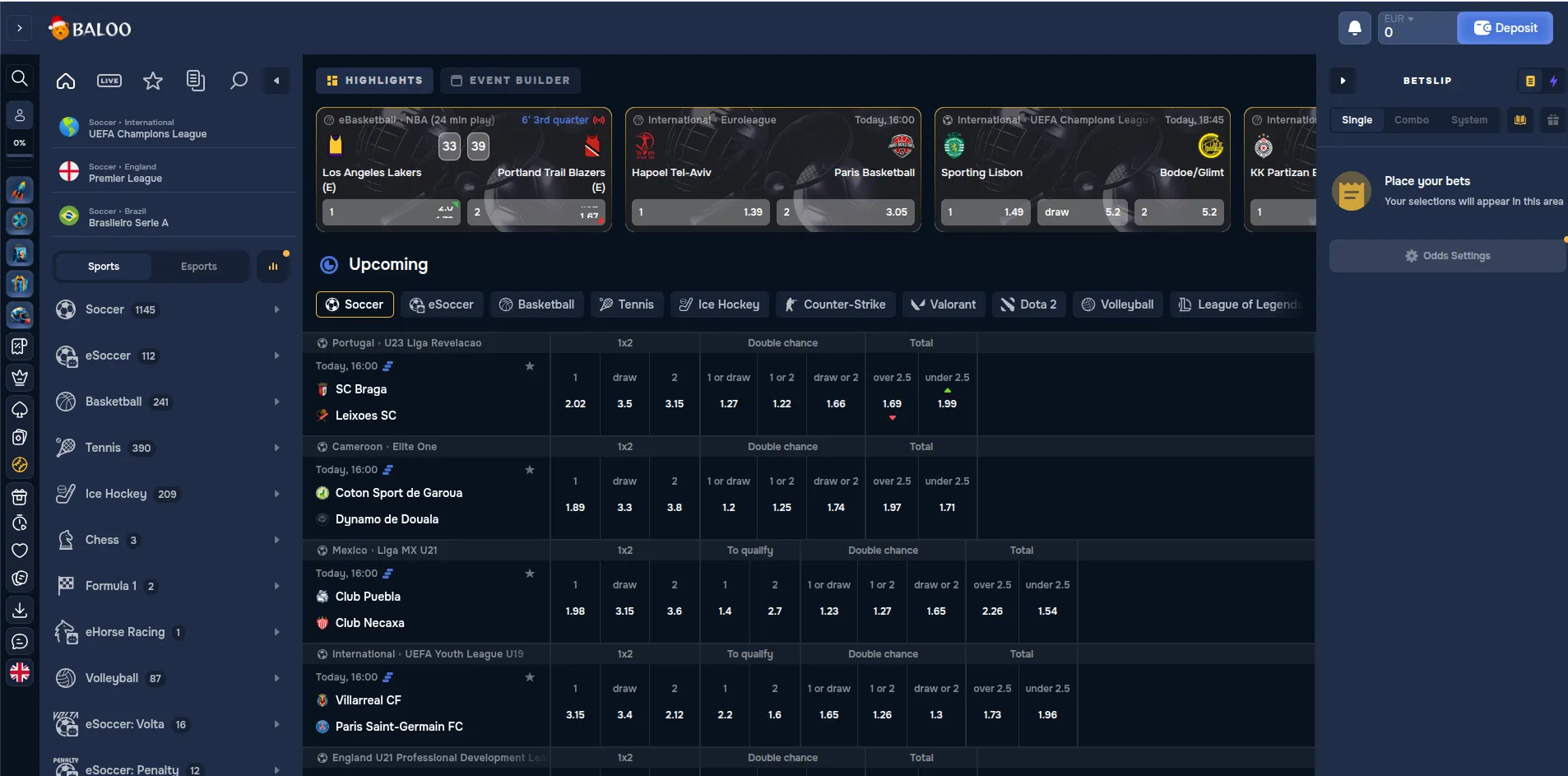The image size is (1568, 776).
Task: Star the Club Puebla match
Action: tap(530, 574)
